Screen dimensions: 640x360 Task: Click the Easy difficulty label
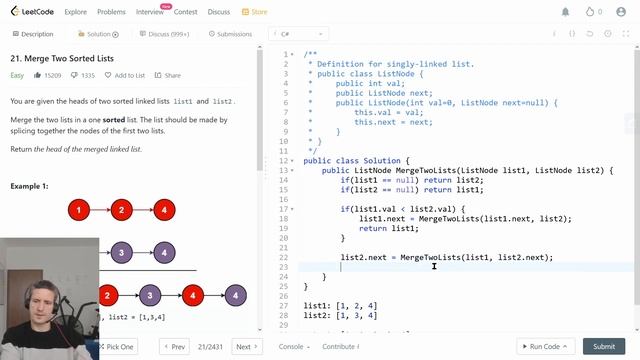pyautogui.click(x=17, y=75)
